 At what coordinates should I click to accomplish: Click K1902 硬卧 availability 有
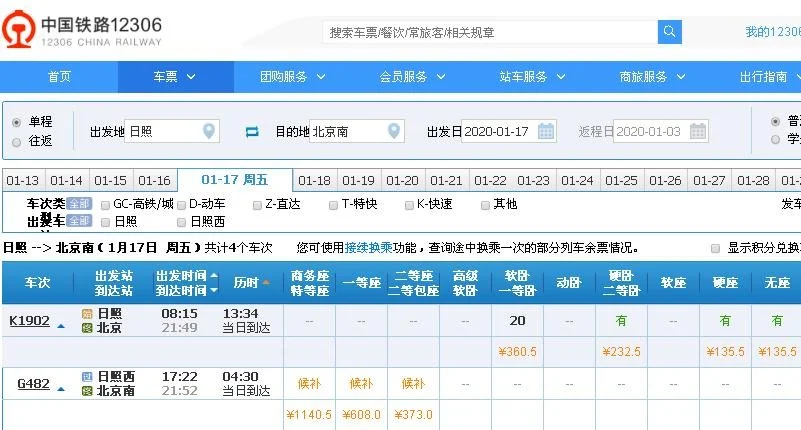(x=621, y=321)
